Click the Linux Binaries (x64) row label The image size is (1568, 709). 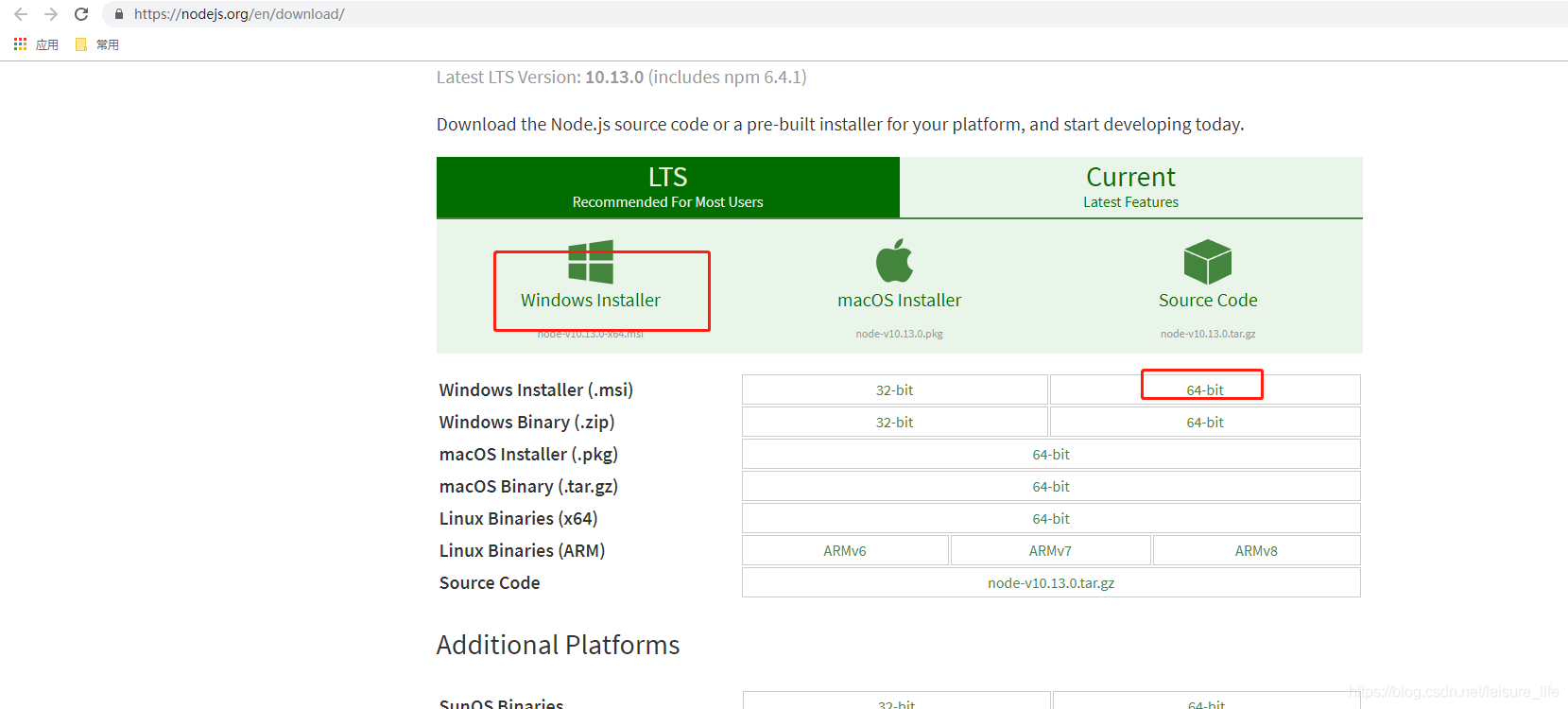pos(518,518)
